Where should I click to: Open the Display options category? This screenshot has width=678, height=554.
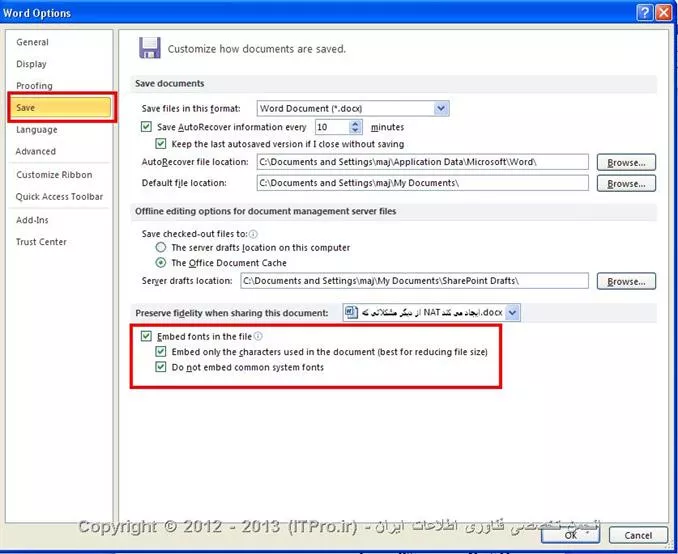tap(31, 64)
